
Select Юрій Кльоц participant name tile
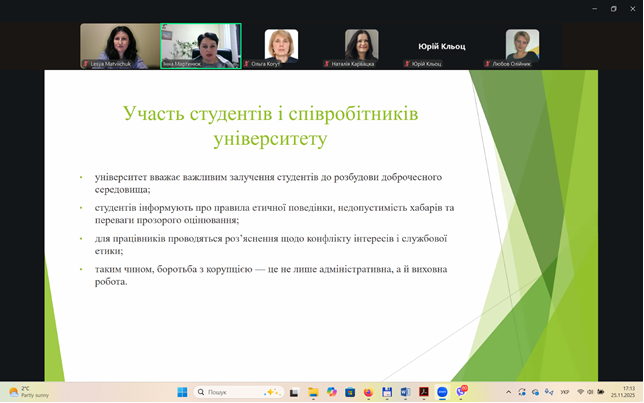point(441,47)
